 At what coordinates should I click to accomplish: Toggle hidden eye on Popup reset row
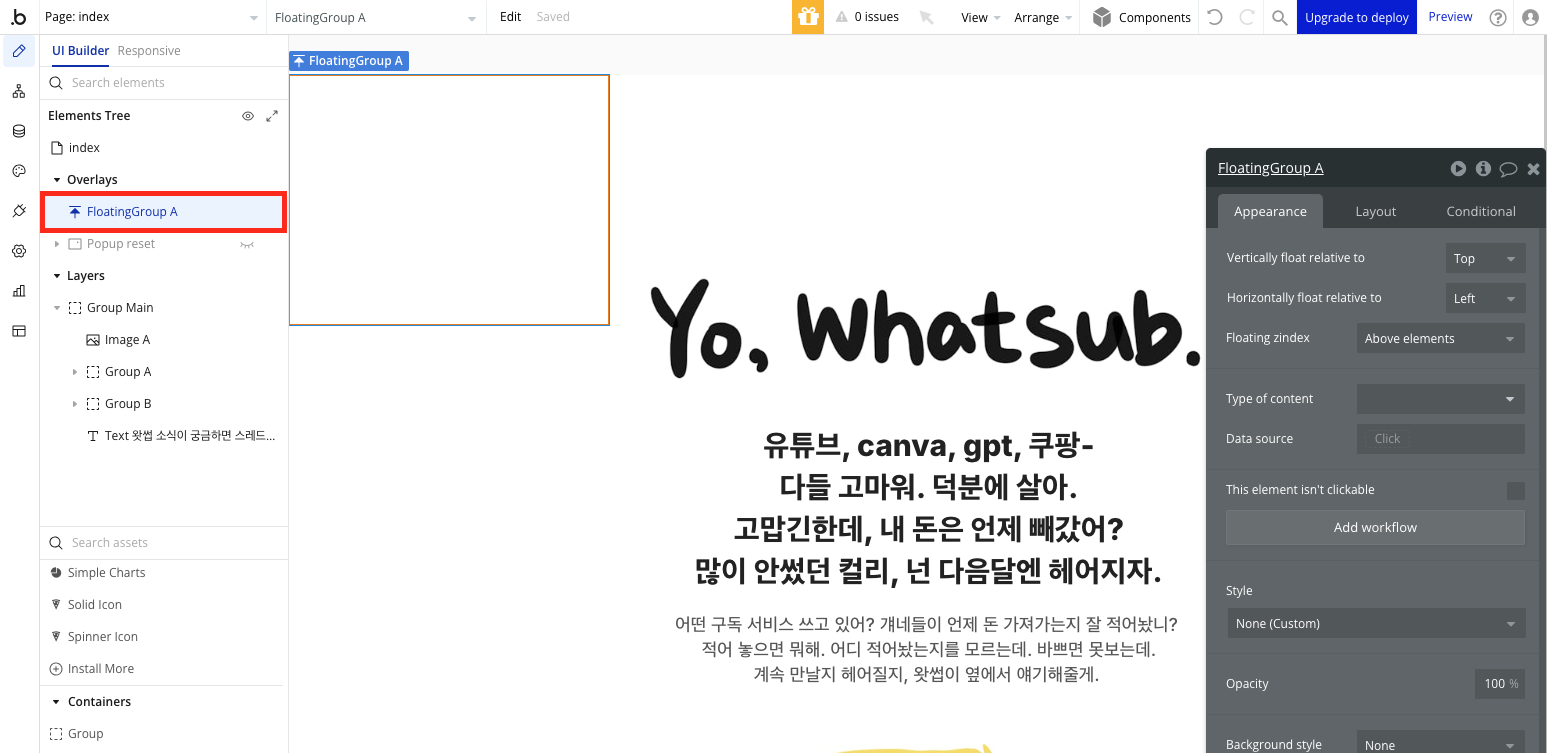pyautogui.click(x=247, y=244)
